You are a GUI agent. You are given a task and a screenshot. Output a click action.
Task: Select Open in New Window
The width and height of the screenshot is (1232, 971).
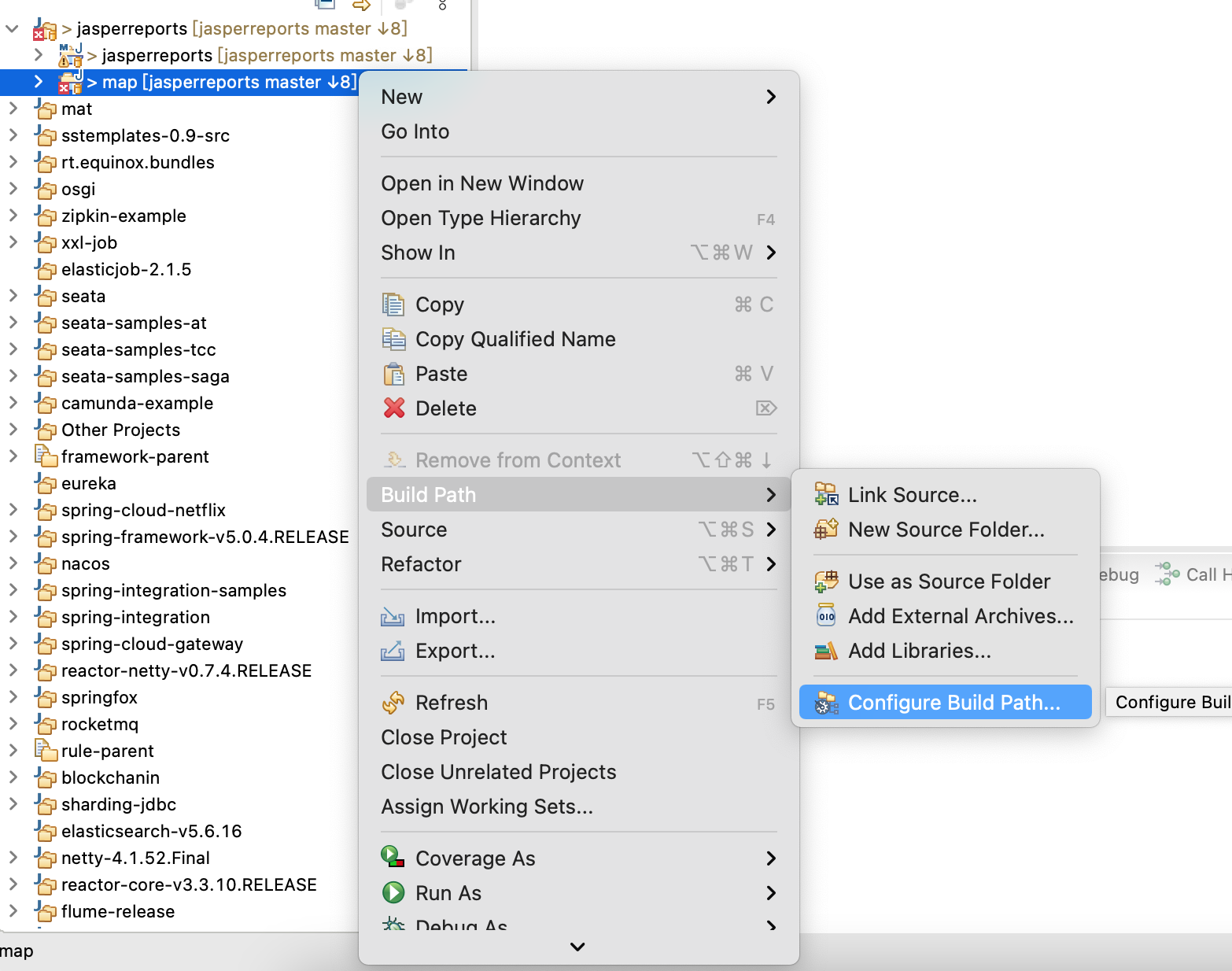coord(579,183)
